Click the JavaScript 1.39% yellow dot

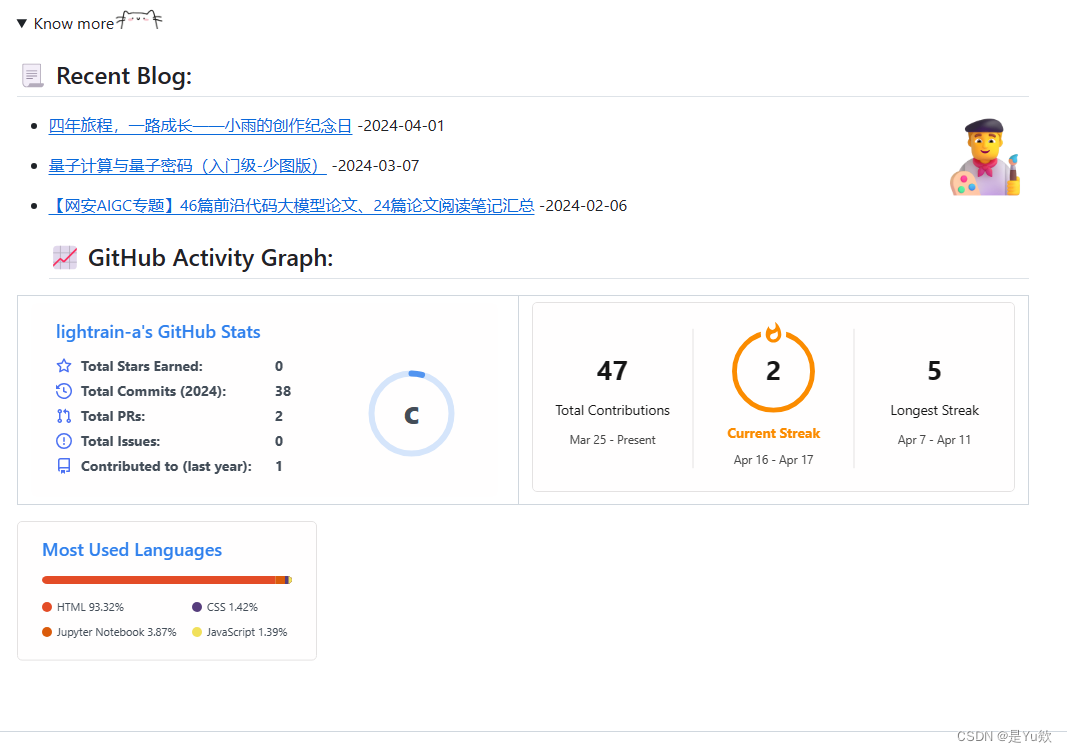click(x=197, y=632)
